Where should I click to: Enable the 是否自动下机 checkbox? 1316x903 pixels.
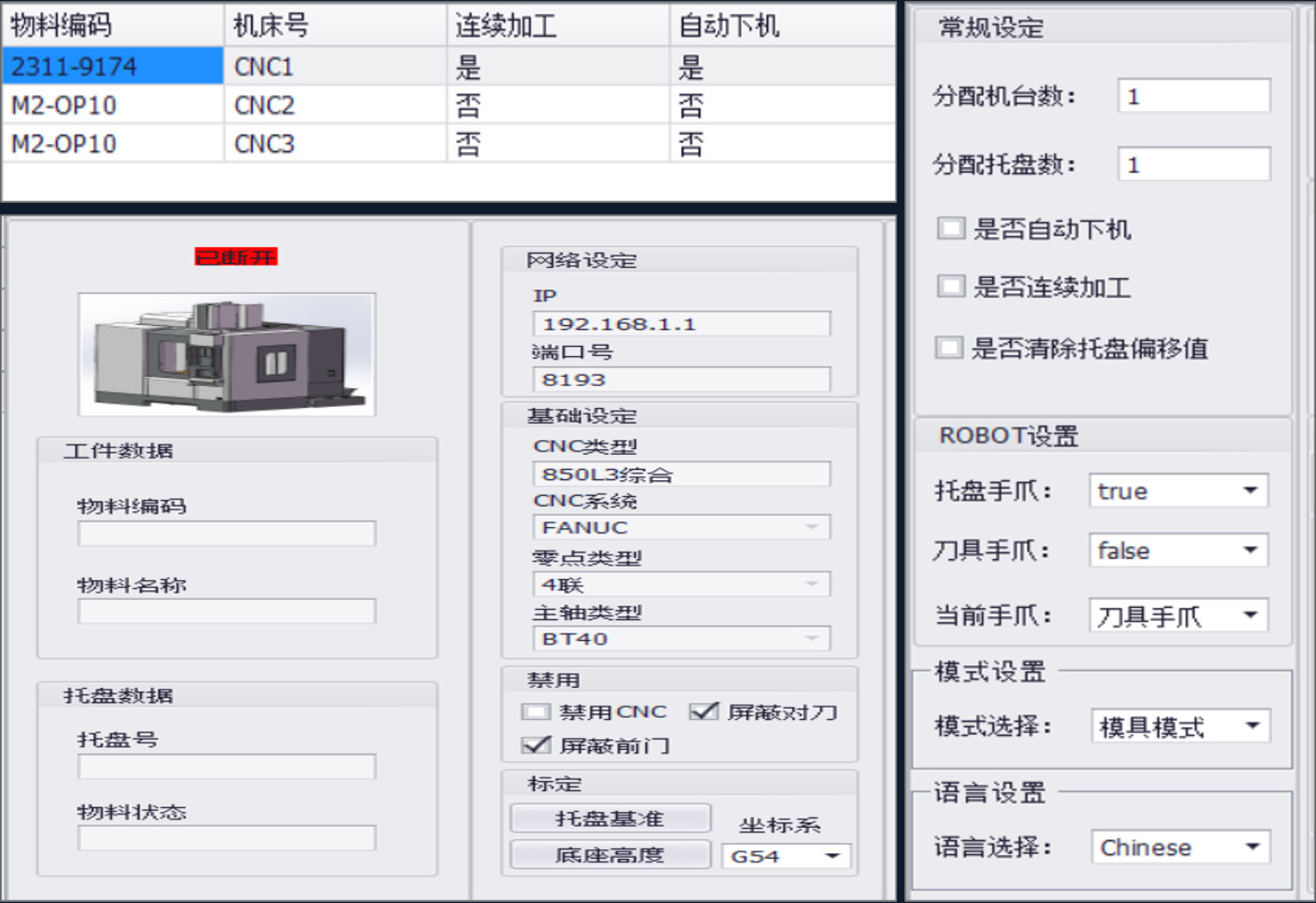click(951, 228)
